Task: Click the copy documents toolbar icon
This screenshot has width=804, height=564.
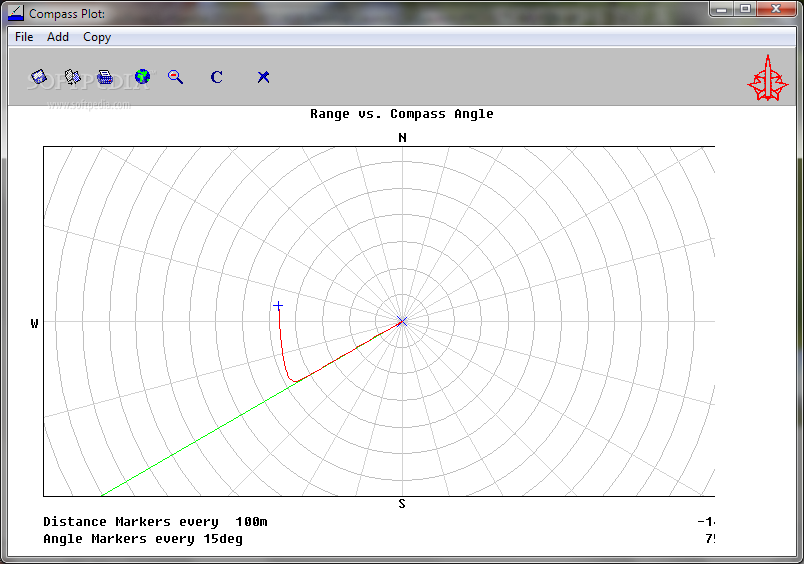Action: click(x=72, y=76)
